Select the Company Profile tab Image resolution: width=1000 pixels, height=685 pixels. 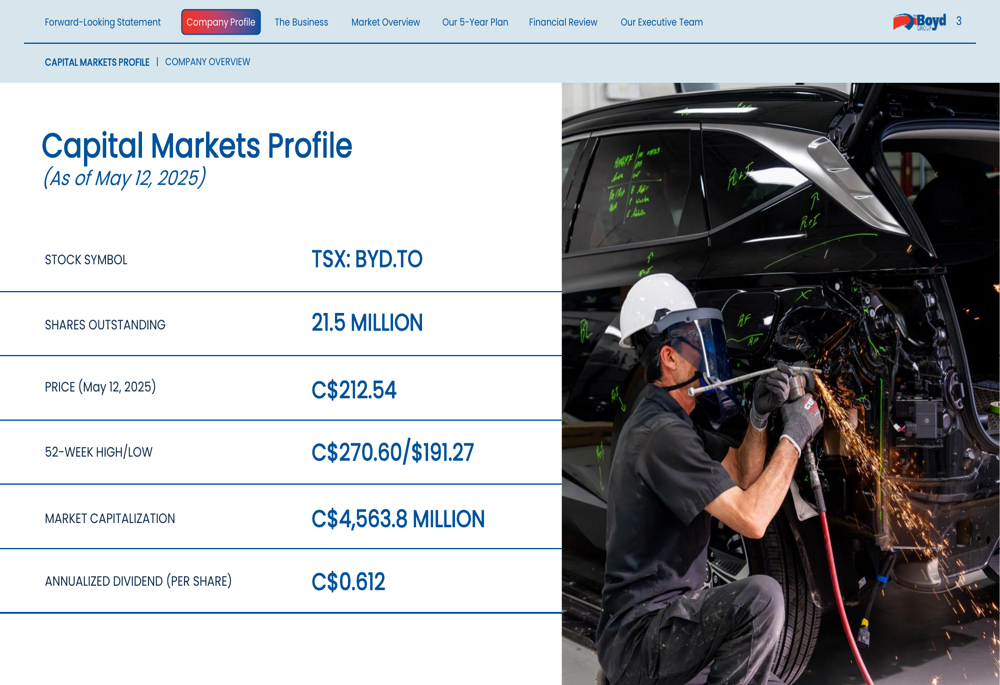221,22
